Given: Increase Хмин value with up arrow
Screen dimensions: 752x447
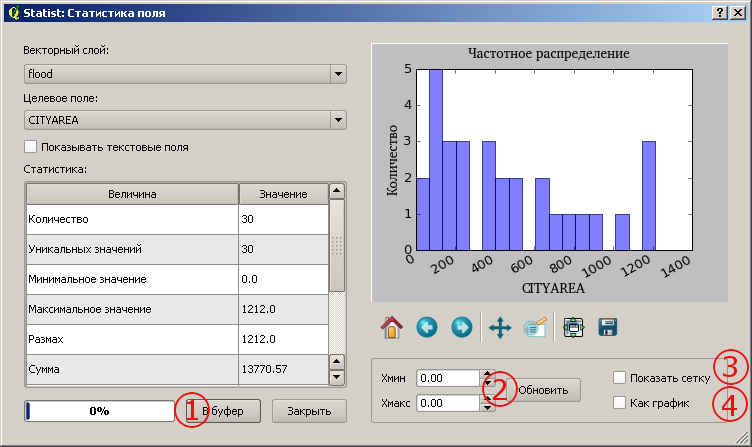Looking at the screenshot, I should coord(487,374).
